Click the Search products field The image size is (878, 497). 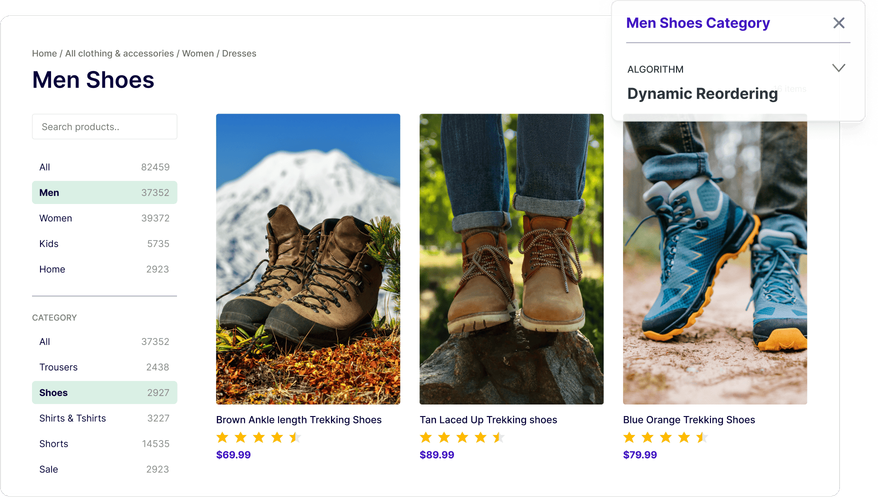pos(105,126)
